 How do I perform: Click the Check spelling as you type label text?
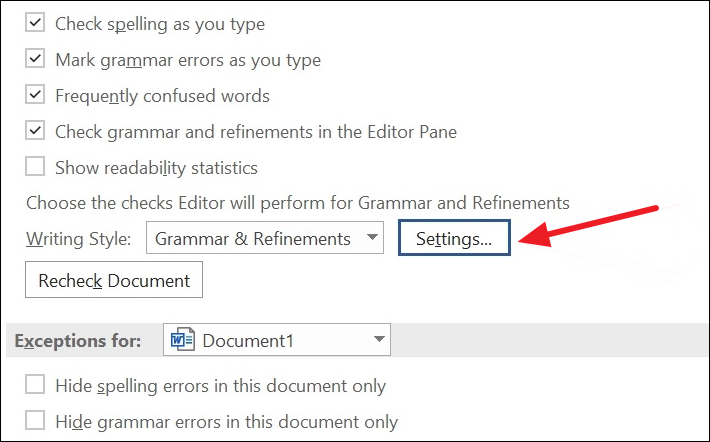[160, 24]
